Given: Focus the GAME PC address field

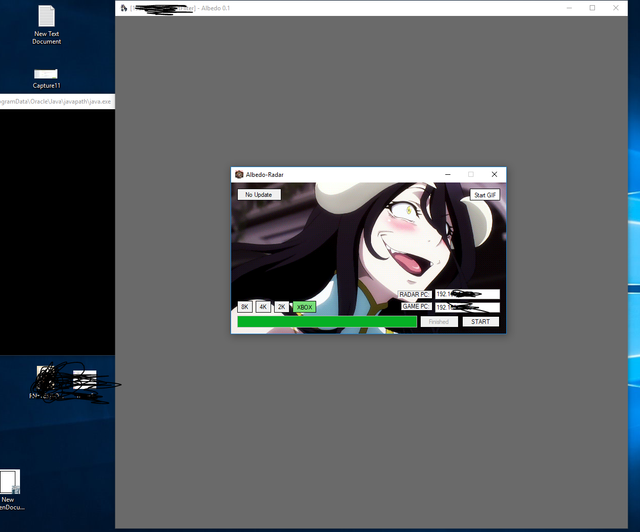Looking at the screenshot, I should (x=467, y=307).
